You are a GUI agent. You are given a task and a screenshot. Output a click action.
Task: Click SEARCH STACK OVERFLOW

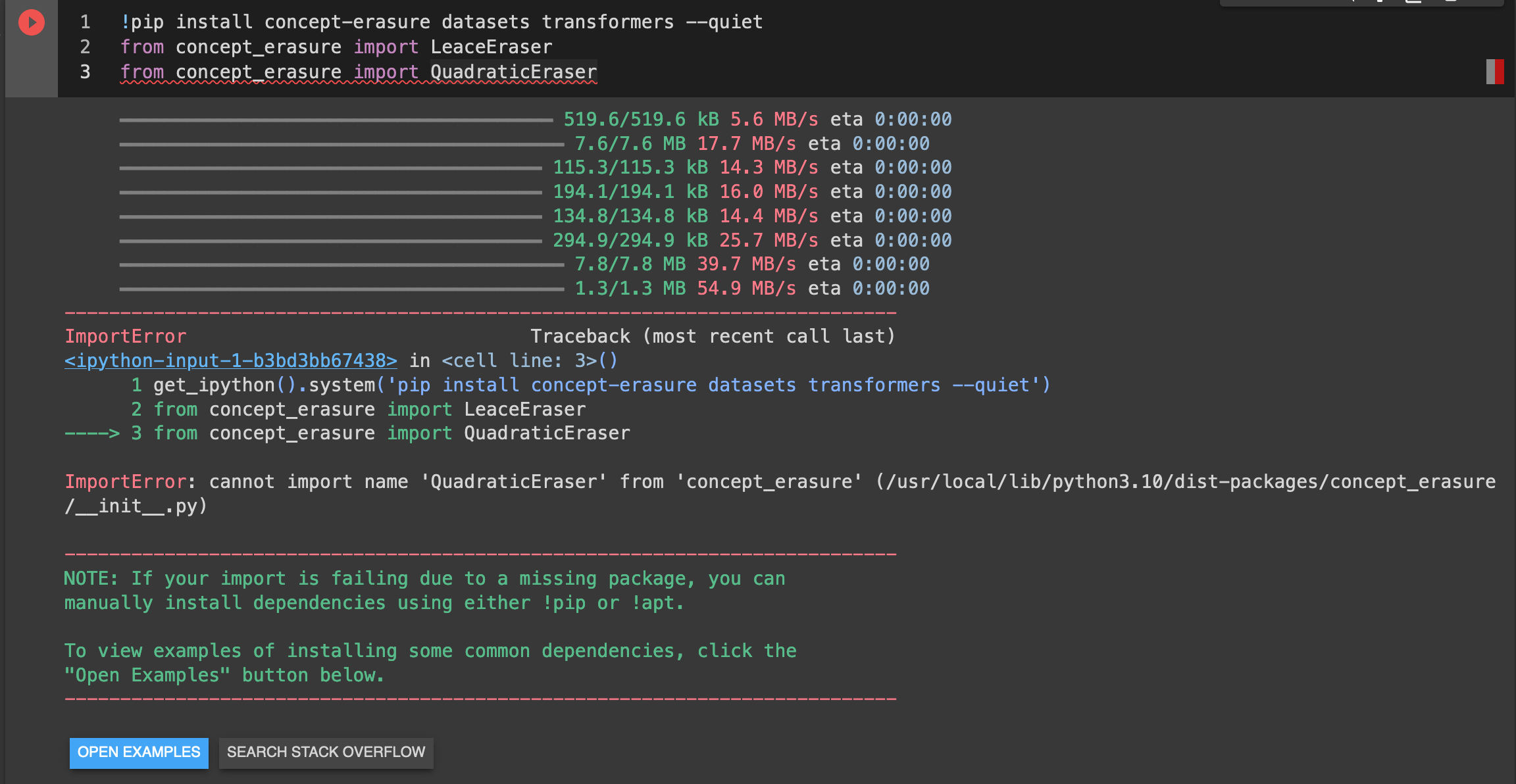(326, 752)
